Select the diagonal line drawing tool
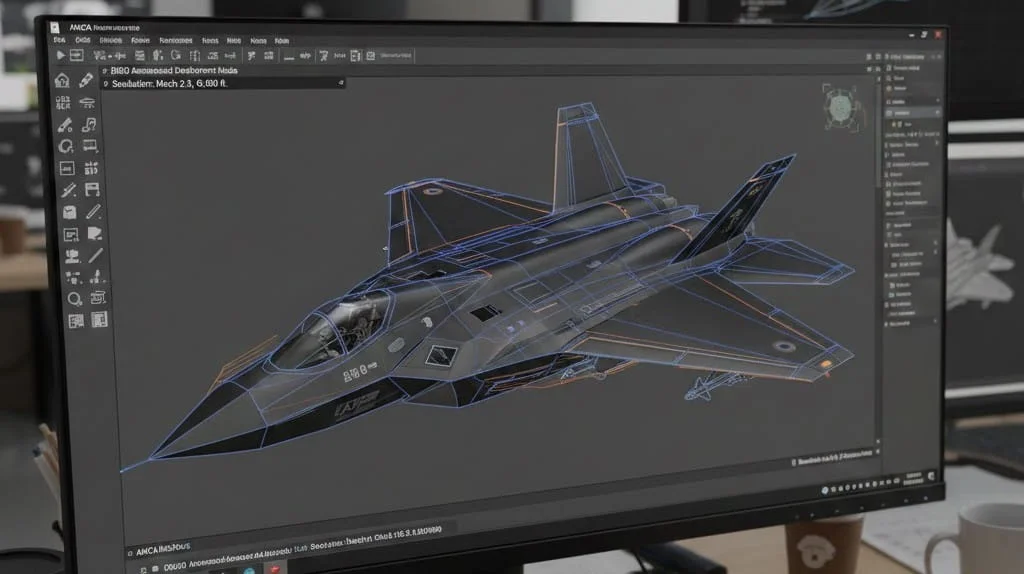The image size is (1024, 574). (96, 255)
